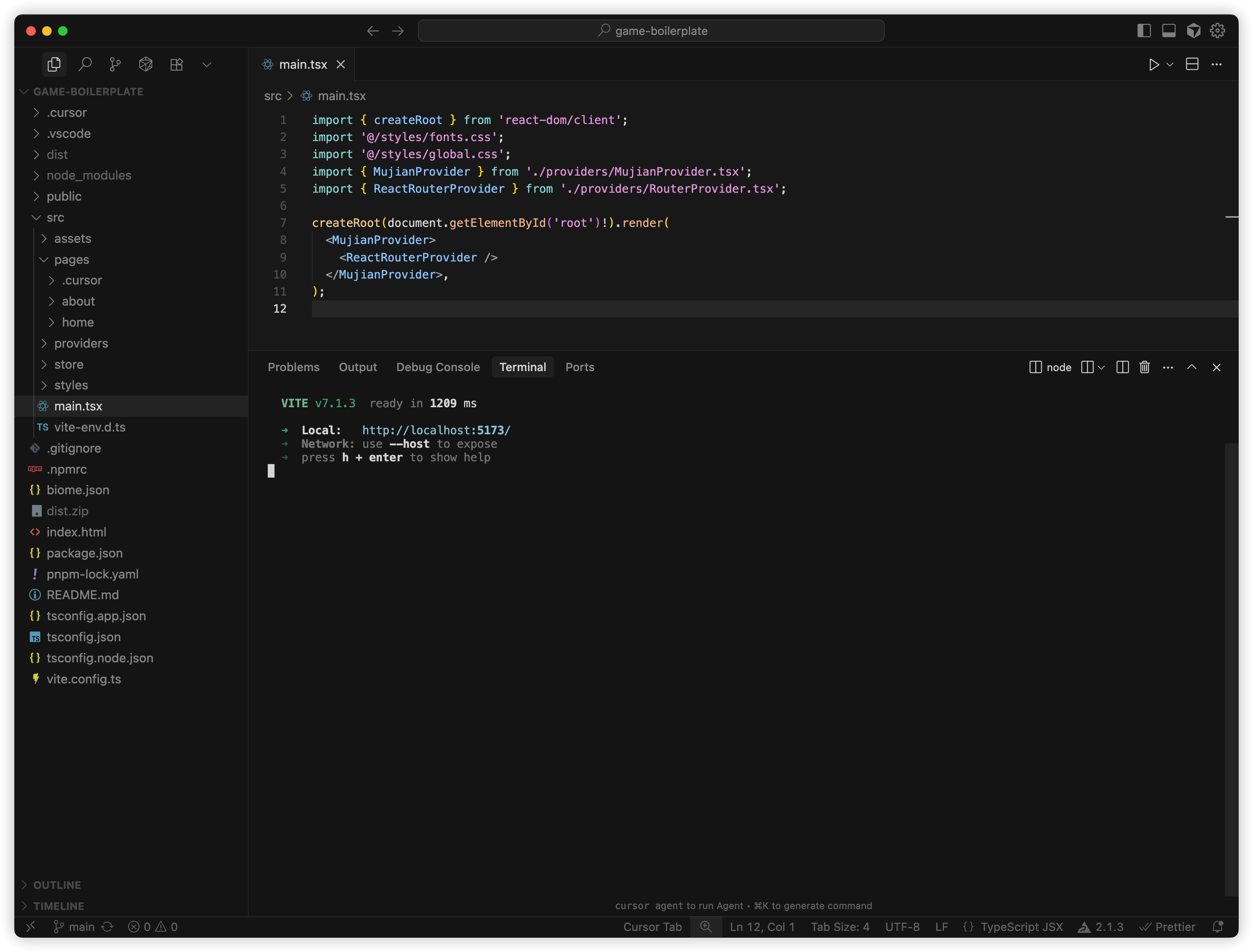Click the terminal vertical scrollbar

point(1231,669)
